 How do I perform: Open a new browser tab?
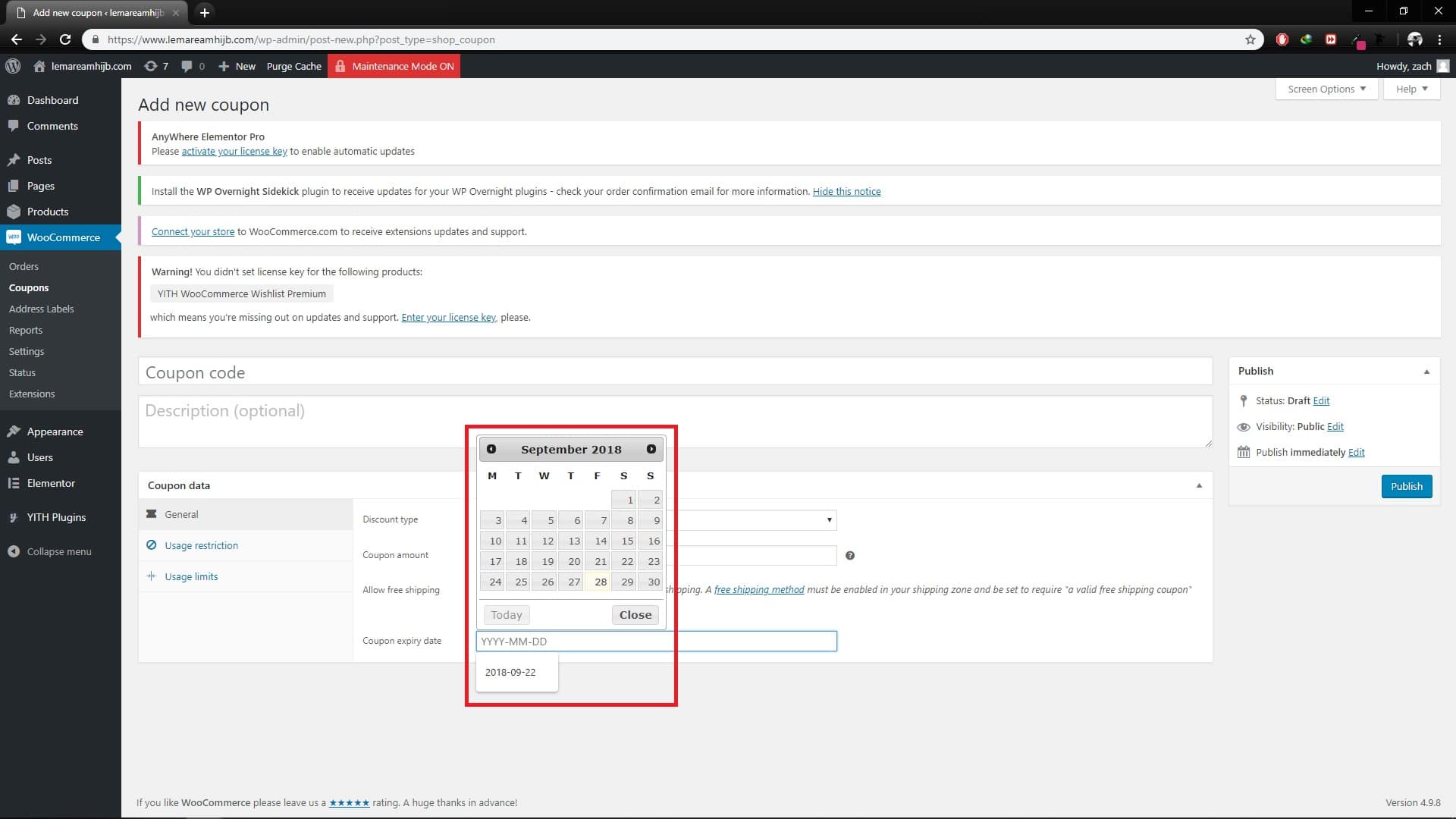pos(204,12)
